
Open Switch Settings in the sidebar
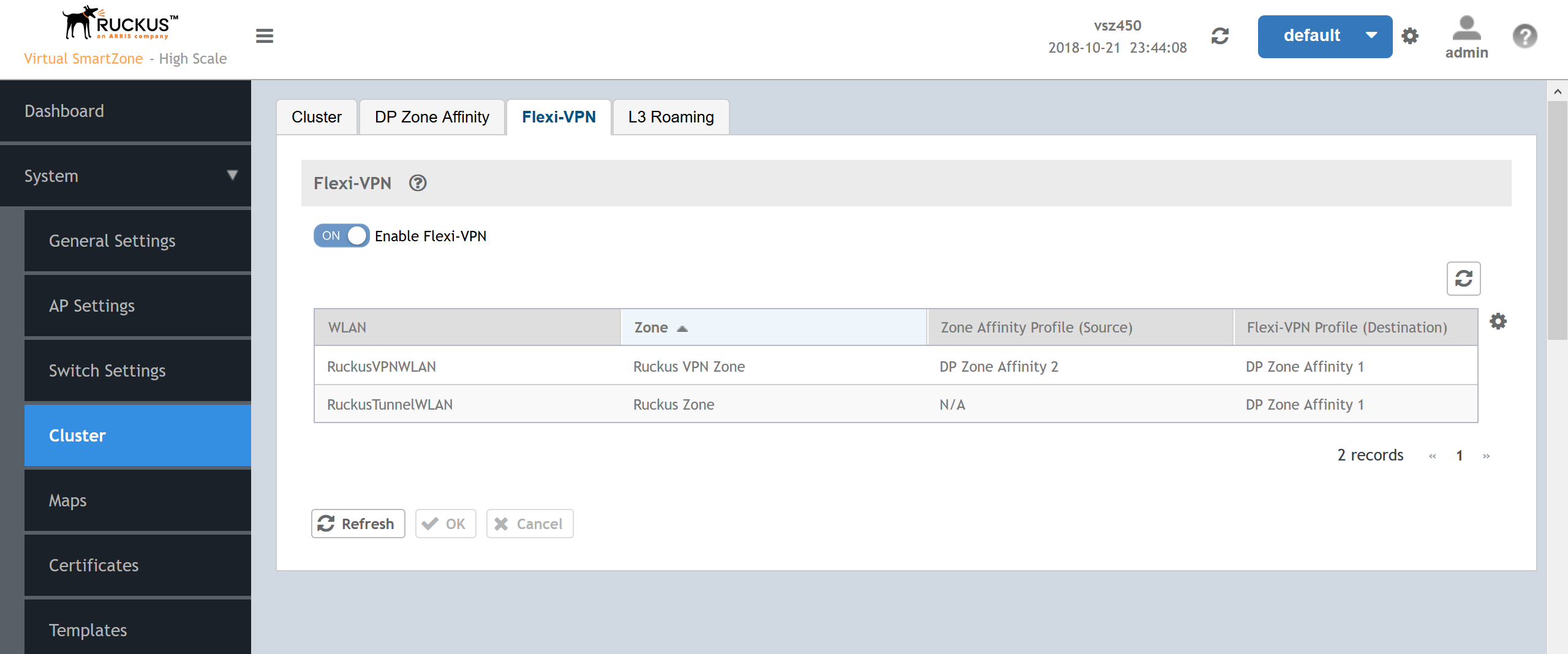(x=138, y=370)
